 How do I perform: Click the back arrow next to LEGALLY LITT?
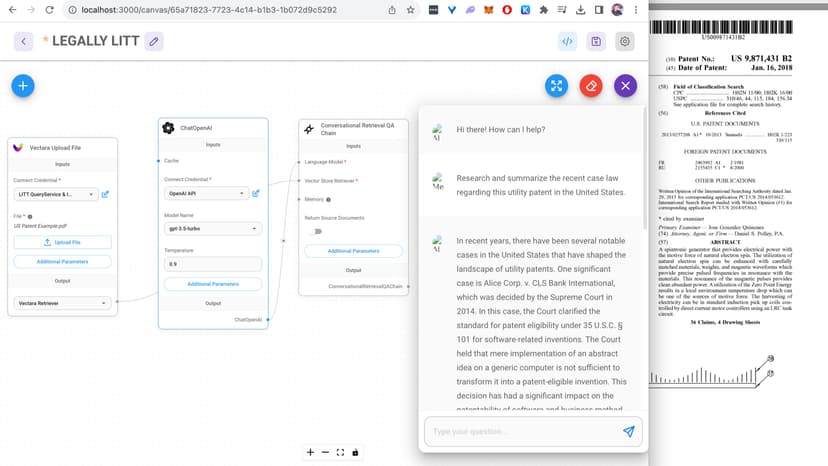coord(23,41)
